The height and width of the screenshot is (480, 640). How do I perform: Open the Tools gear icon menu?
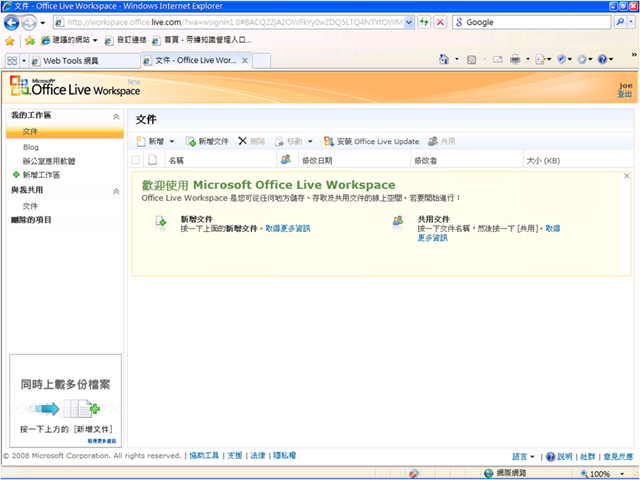coord(582,60)
